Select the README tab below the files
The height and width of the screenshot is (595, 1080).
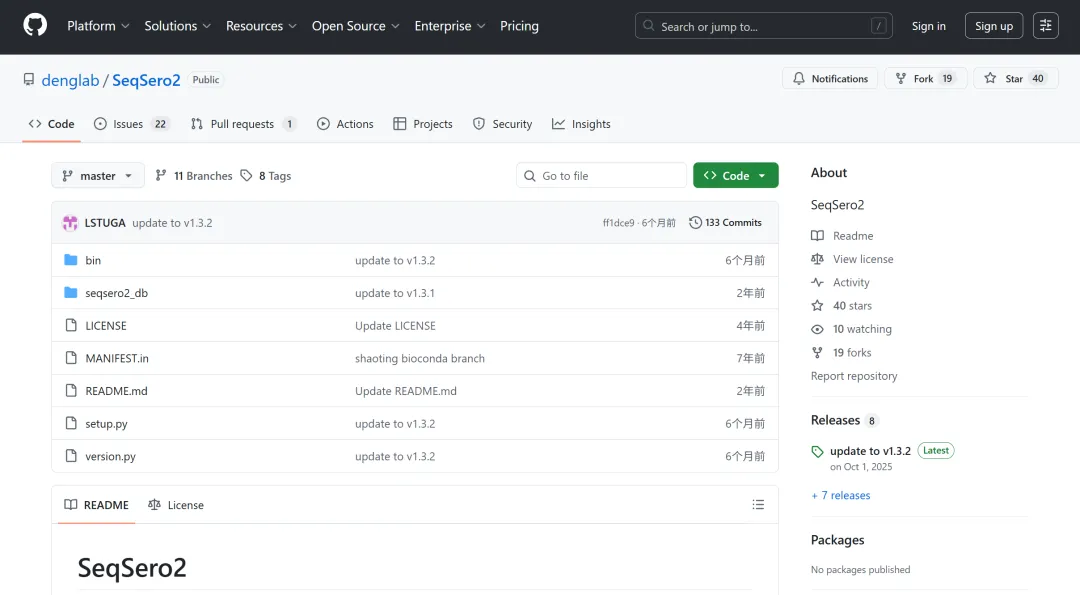click(x=96, y=505)
